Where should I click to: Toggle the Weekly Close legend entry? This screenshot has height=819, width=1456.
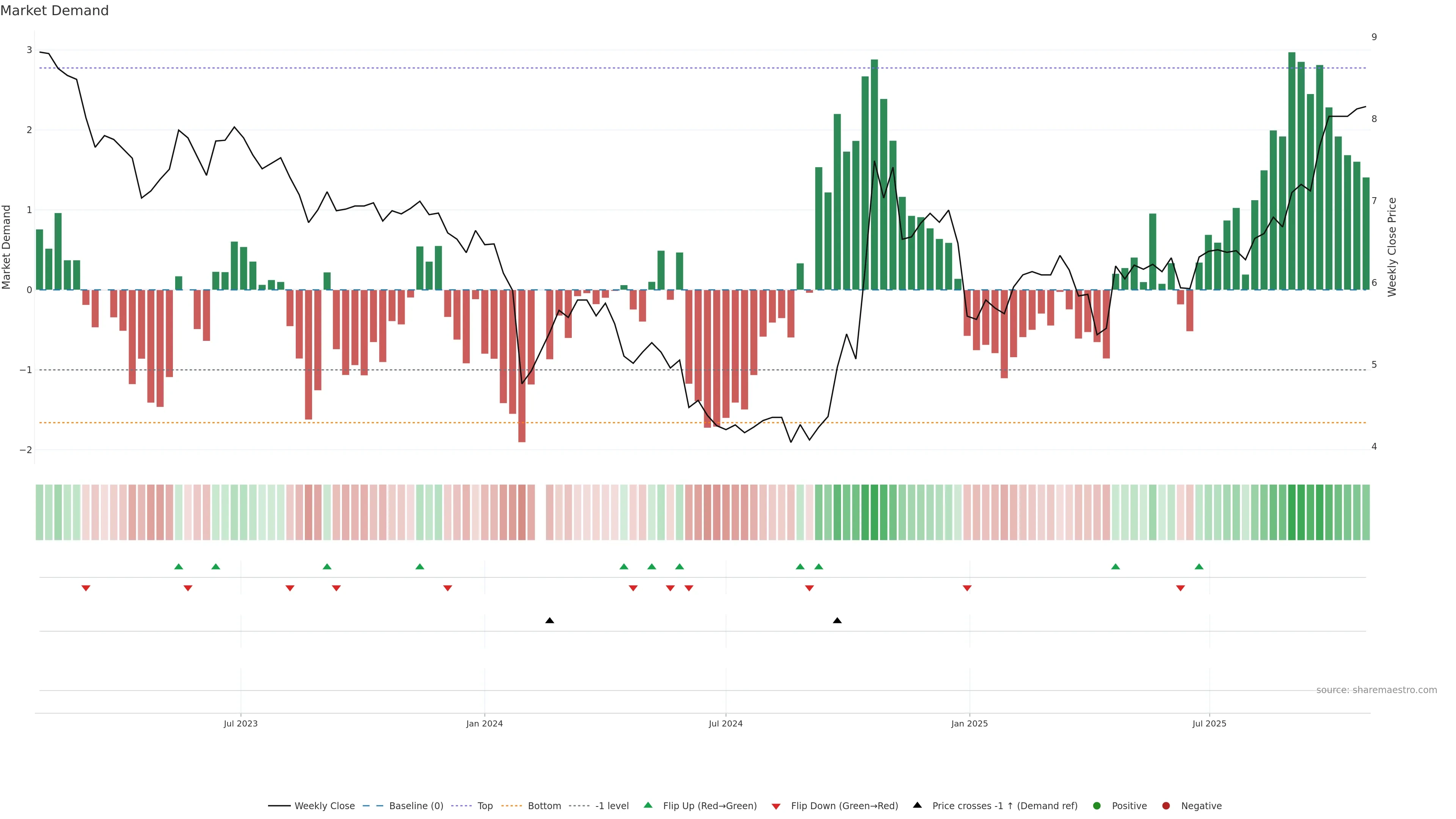point(325,805)
